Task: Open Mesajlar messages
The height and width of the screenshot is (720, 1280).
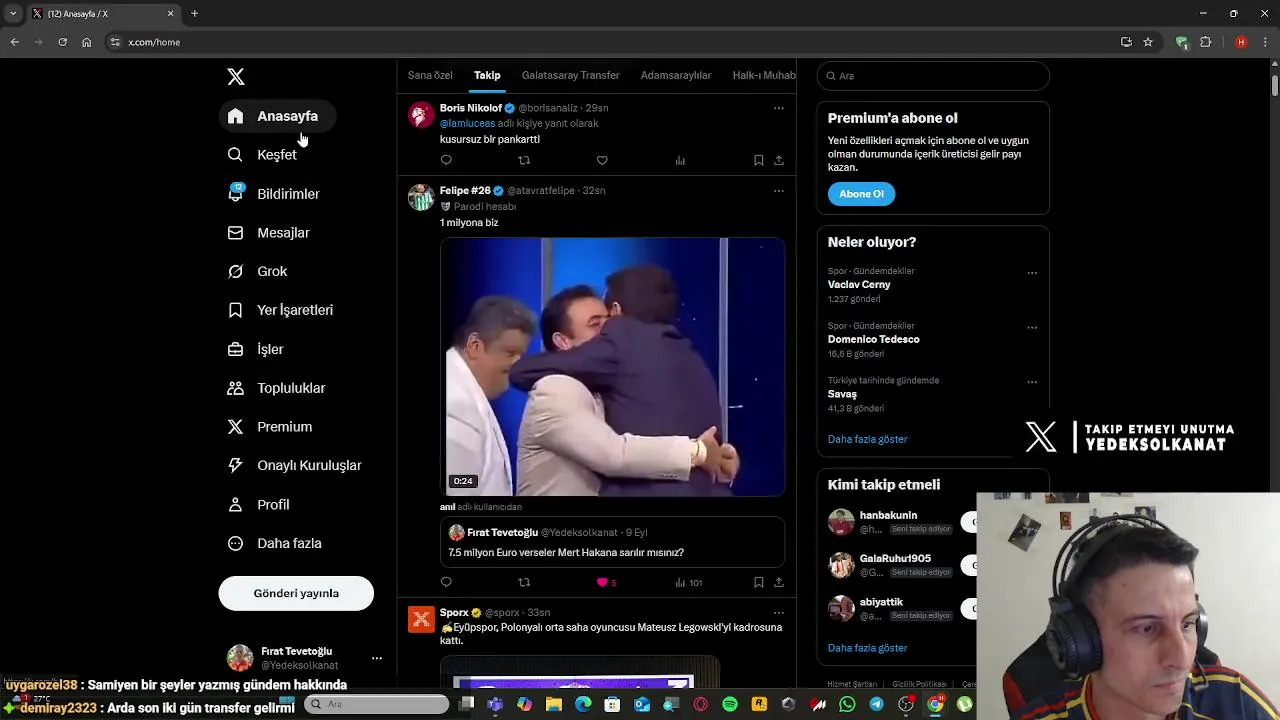Action: coord(269,233)
